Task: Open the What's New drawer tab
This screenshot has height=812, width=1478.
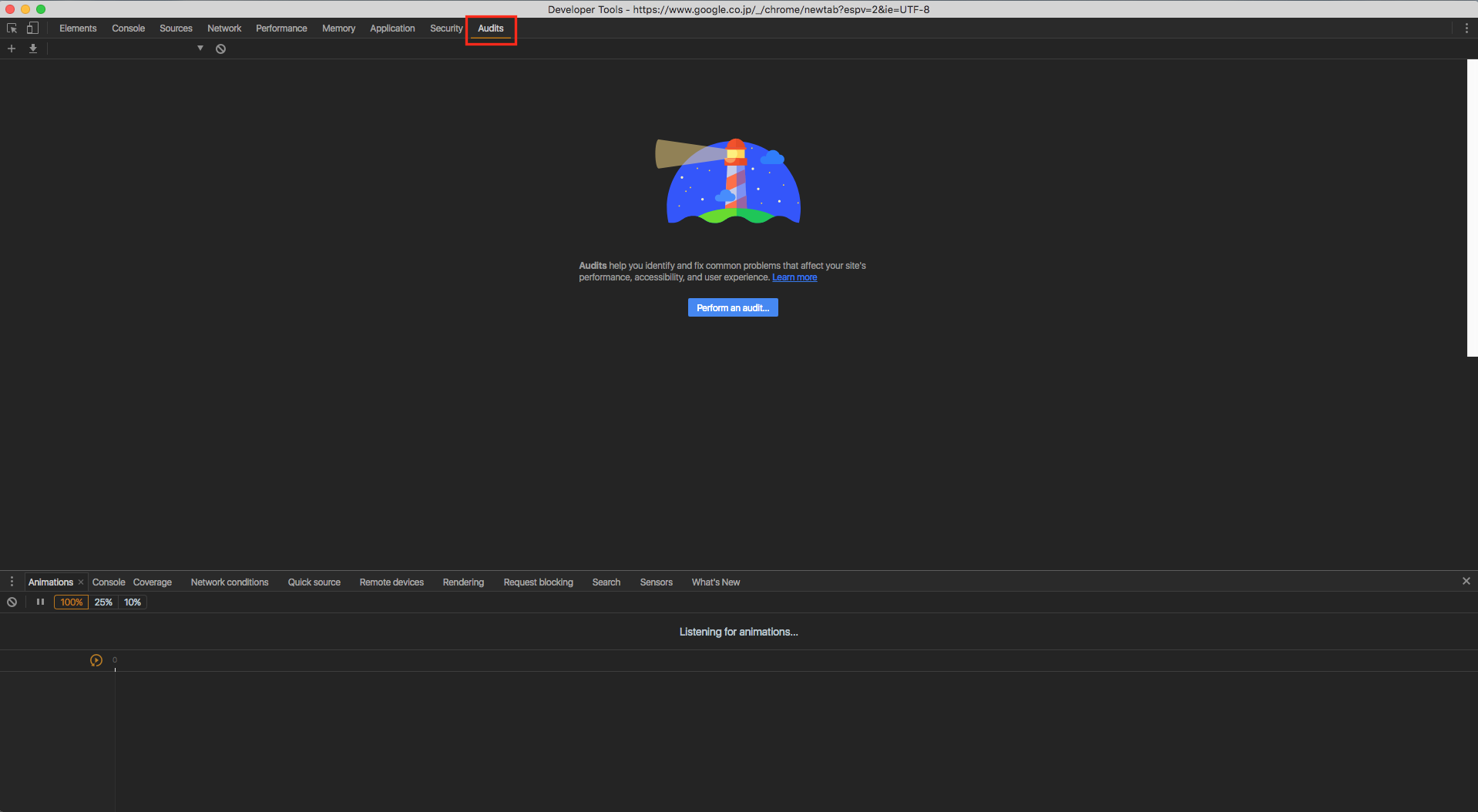Action: 716,582
